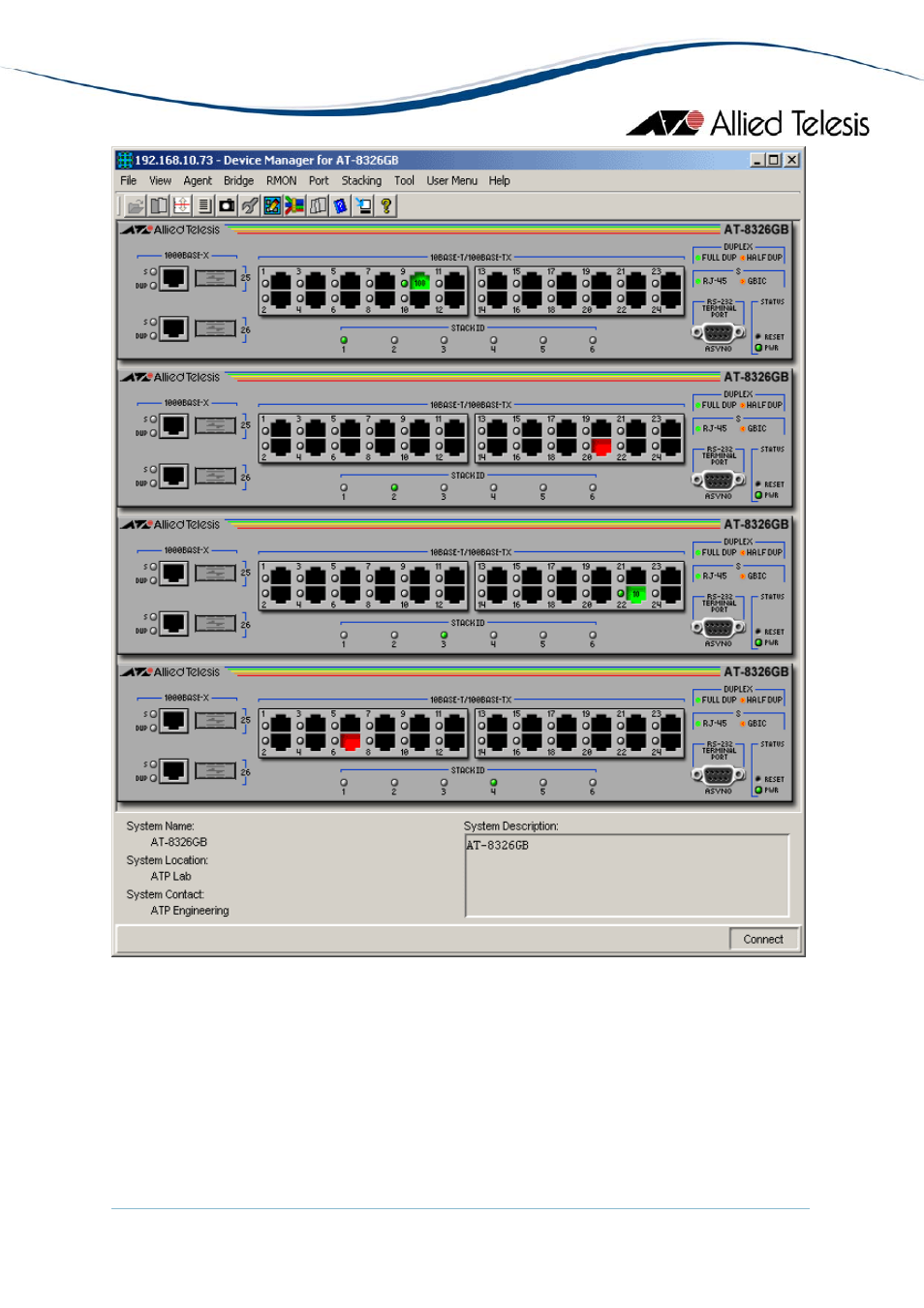
Task: Click the System Contact value ATP Engineering
Action: pyautogui.click(x=190, y=911)
